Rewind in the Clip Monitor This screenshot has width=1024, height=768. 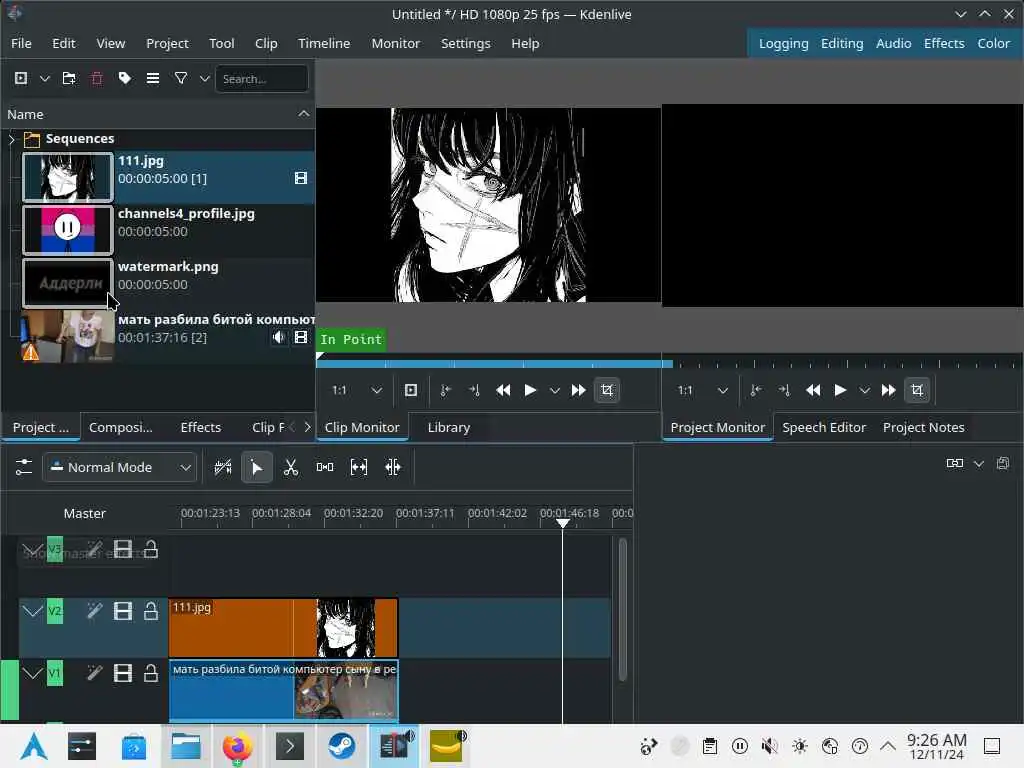click(x=503, y=390)
